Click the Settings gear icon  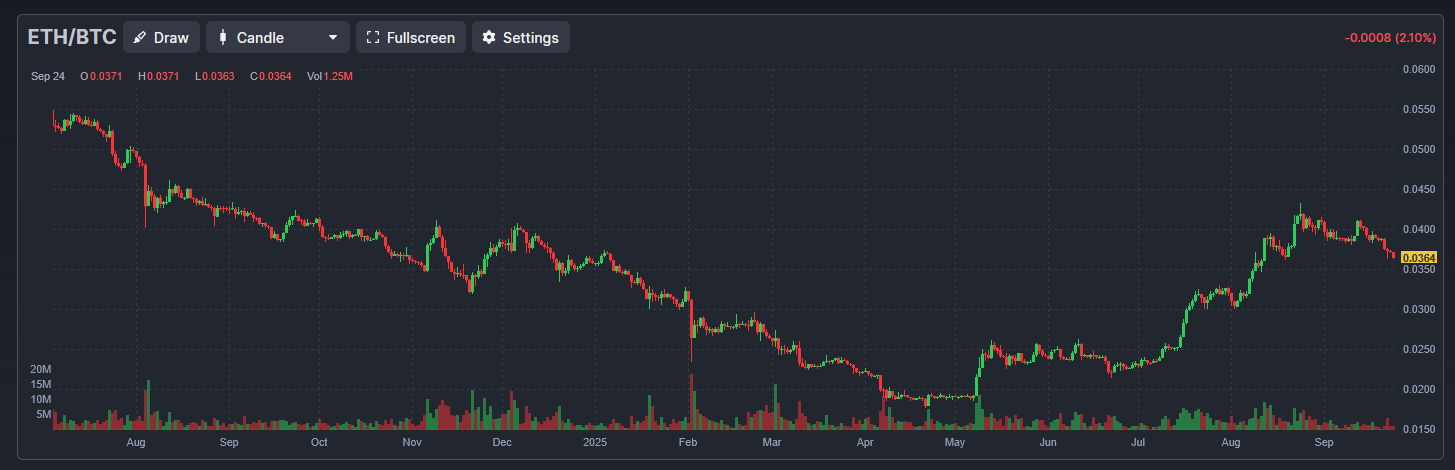[489, 38]
